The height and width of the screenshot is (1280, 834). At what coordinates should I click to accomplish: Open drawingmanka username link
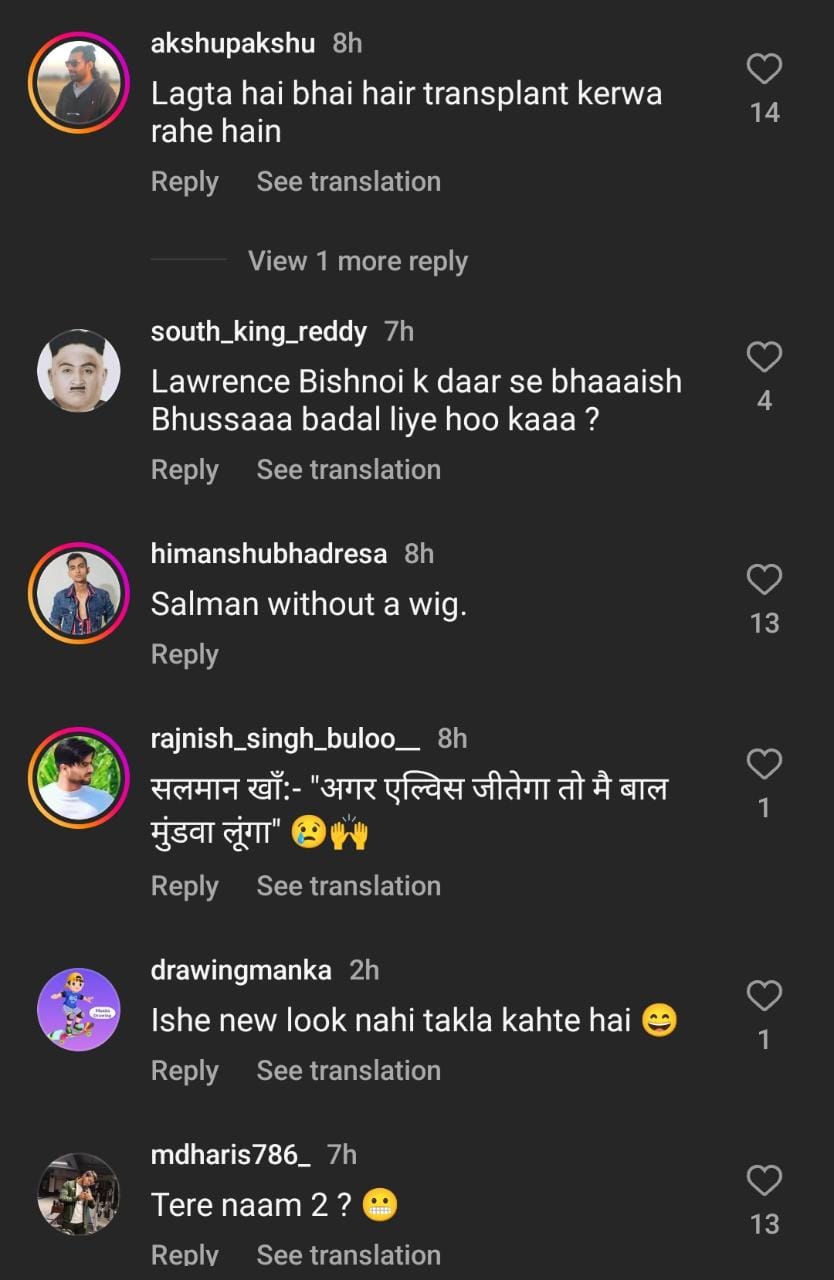240,970
